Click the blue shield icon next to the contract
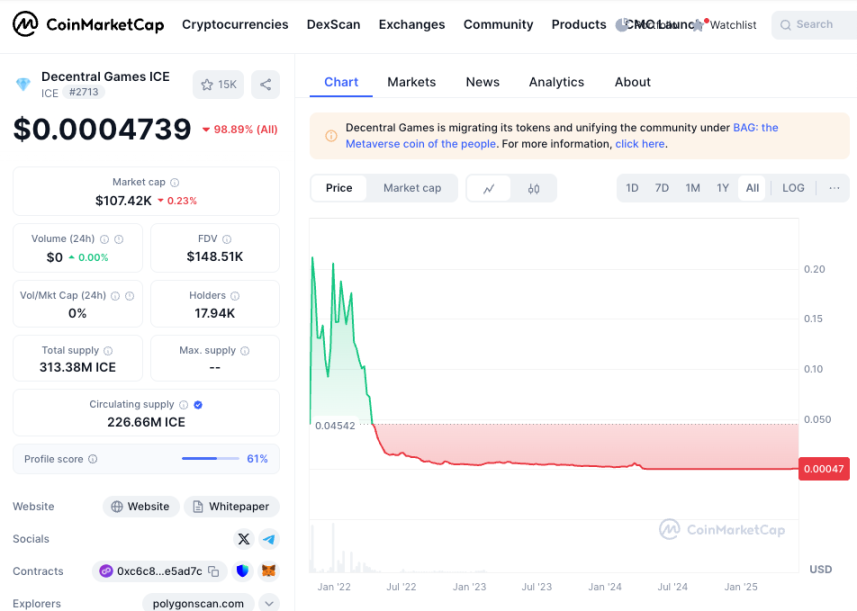The image size is (857, 611). tap(243, 572)
